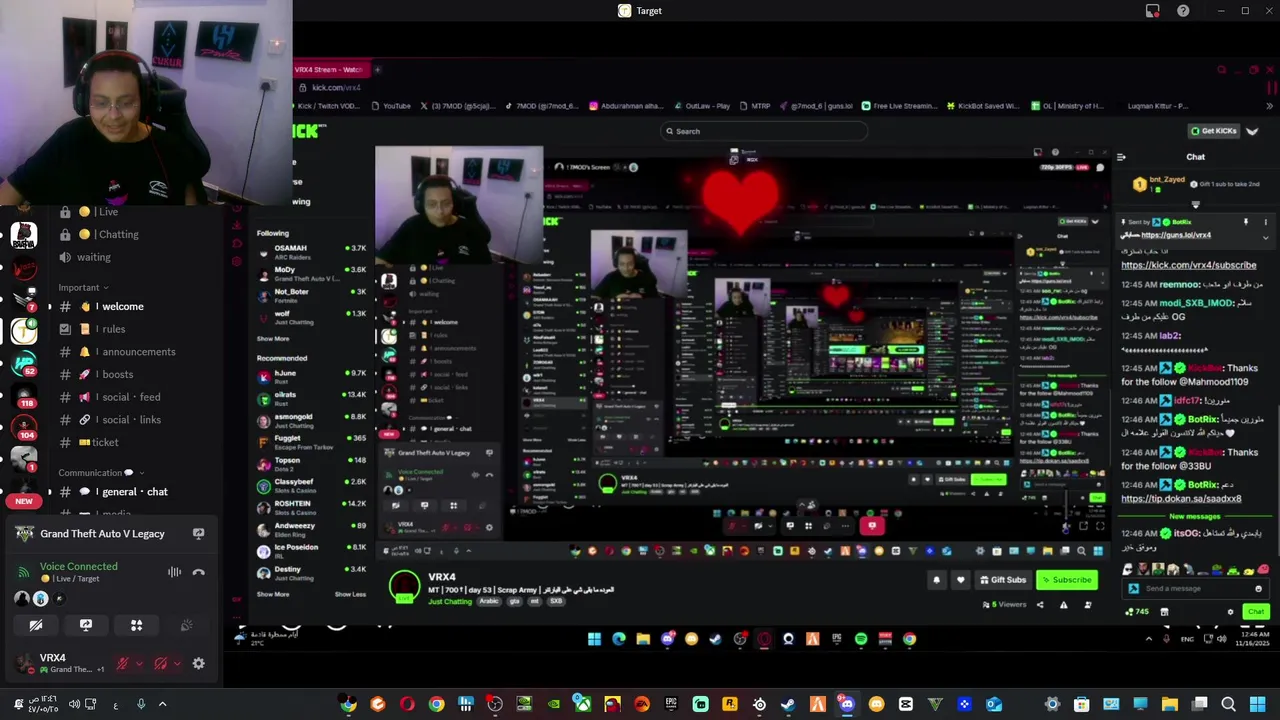Toggle system microphone in bottom tray

pos(141,704)
